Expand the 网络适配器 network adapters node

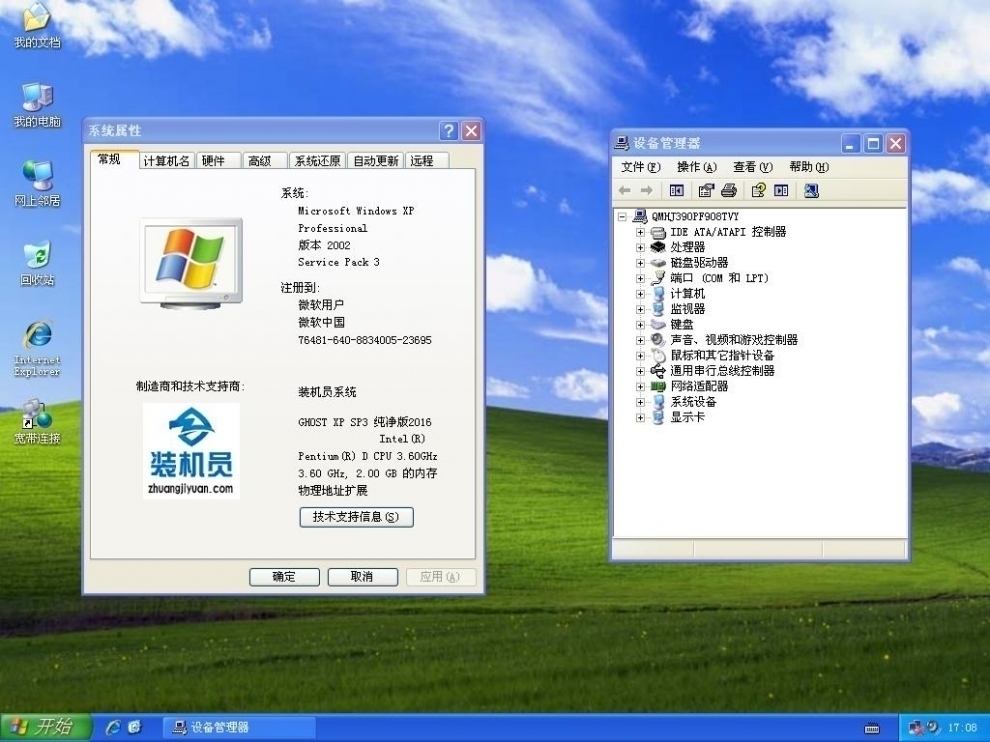[640, 386]
